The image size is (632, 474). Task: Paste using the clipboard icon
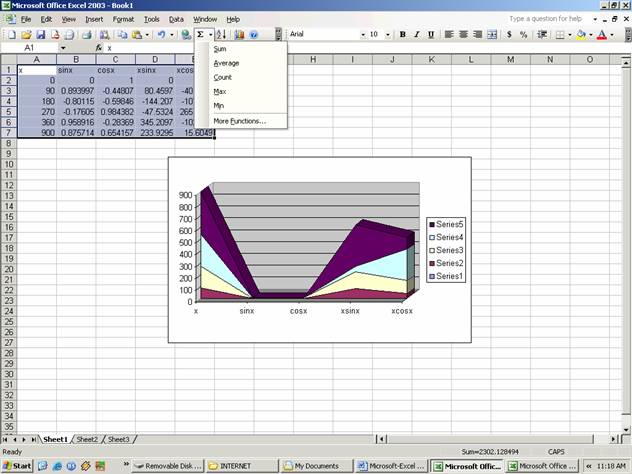pos(137,35)
